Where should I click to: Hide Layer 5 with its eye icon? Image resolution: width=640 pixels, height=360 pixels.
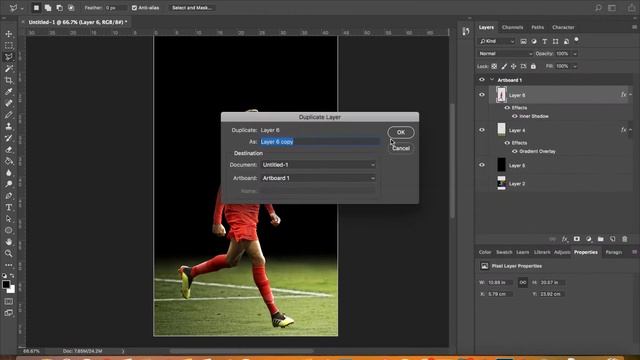pyautogui.click(x=482, y=165)
